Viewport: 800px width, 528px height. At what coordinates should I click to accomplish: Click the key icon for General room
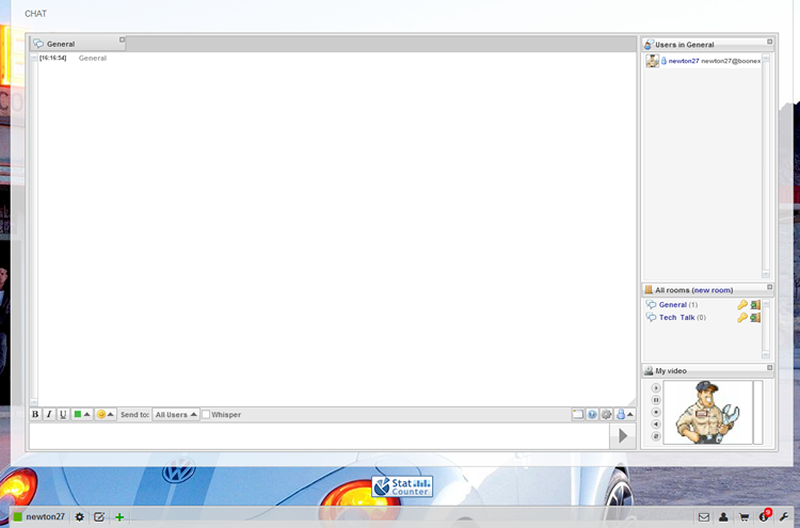tap(742, 305)
